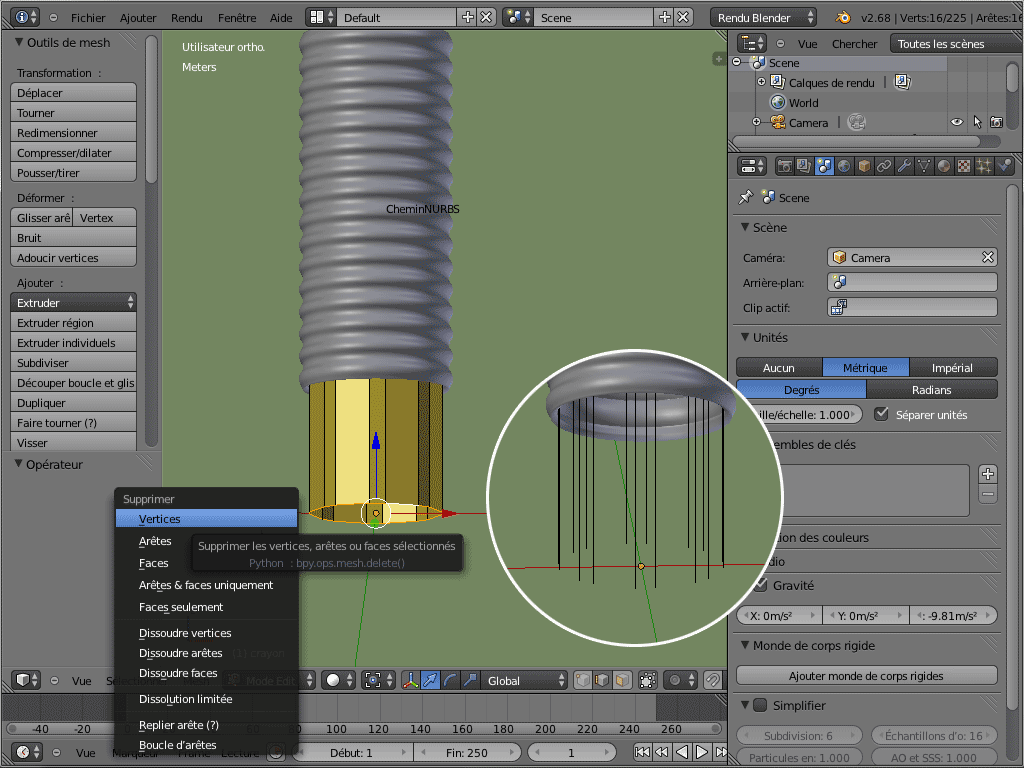Select Degrés angle units
Viewport: 1024px width, 768px height.
[x=801, y=390]
